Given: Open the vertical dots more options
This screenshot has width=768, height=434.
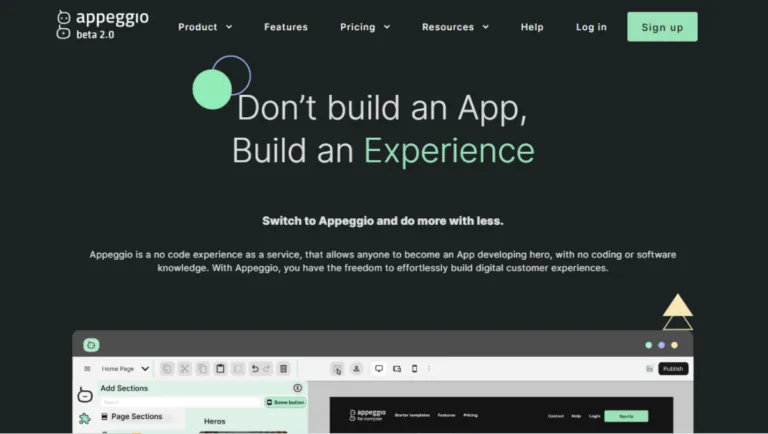Looking at the screenshot, I should coord(429,368).
